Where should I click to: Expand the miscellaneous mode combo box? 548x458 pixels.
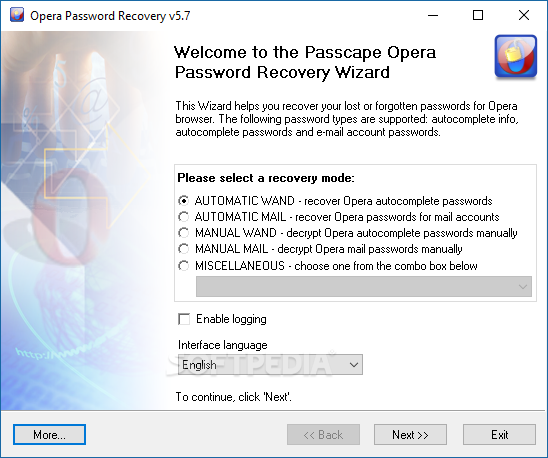(x=364, y=287)
